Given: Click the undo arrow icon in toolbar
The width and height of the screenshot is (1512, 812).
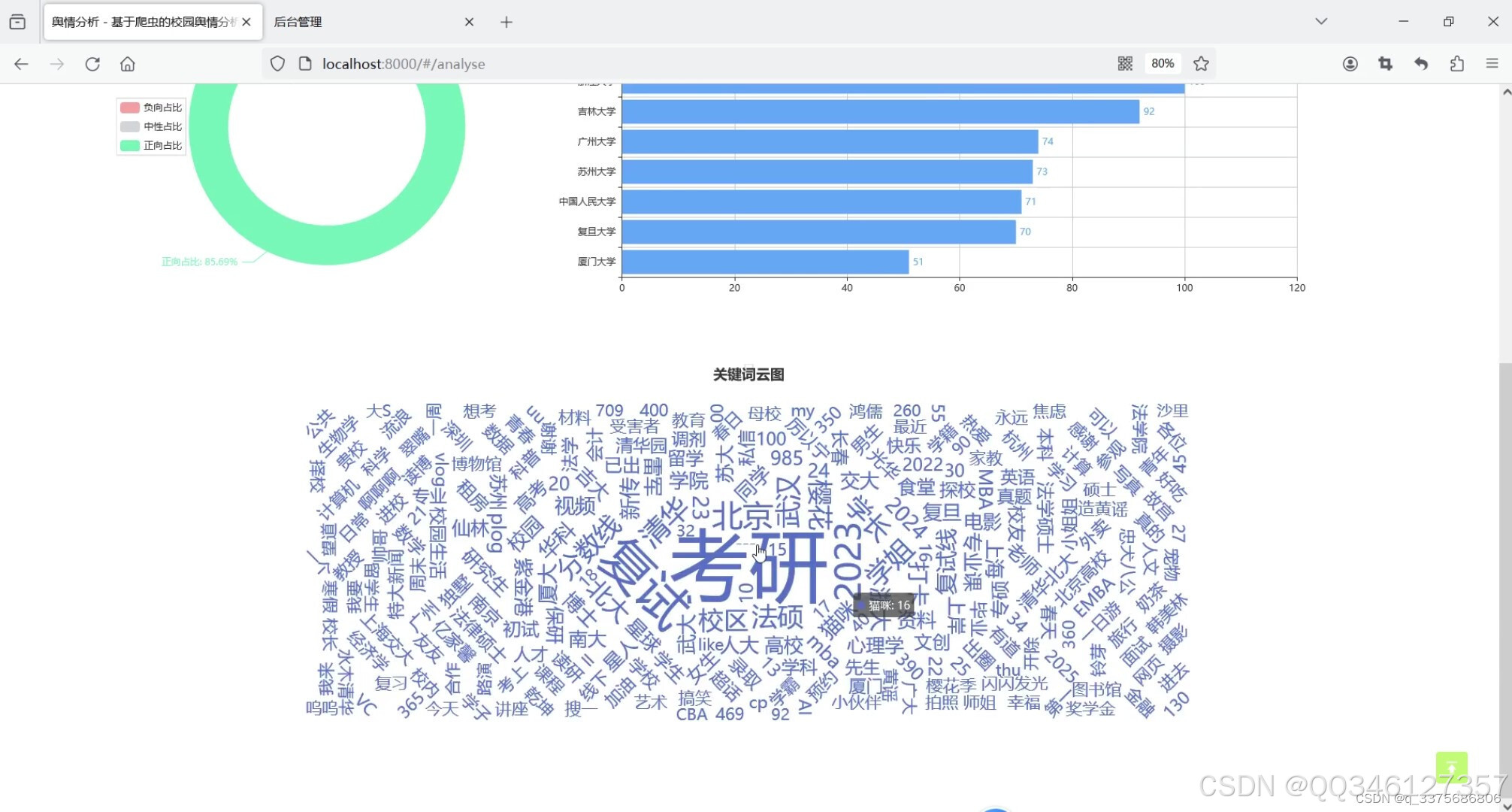Looking at the screenshot, I should [x=1421, y=64].
